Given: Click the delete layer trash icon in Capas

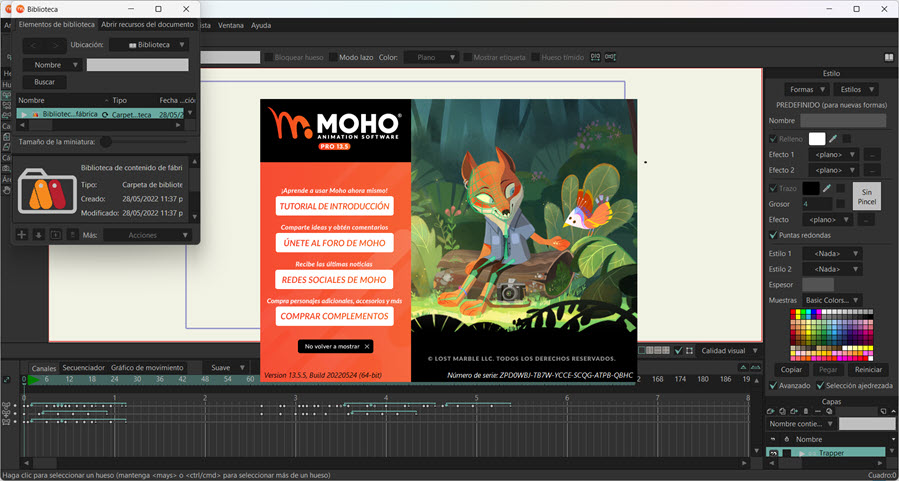Looking at the screenshot, I should tap(806, 411).
